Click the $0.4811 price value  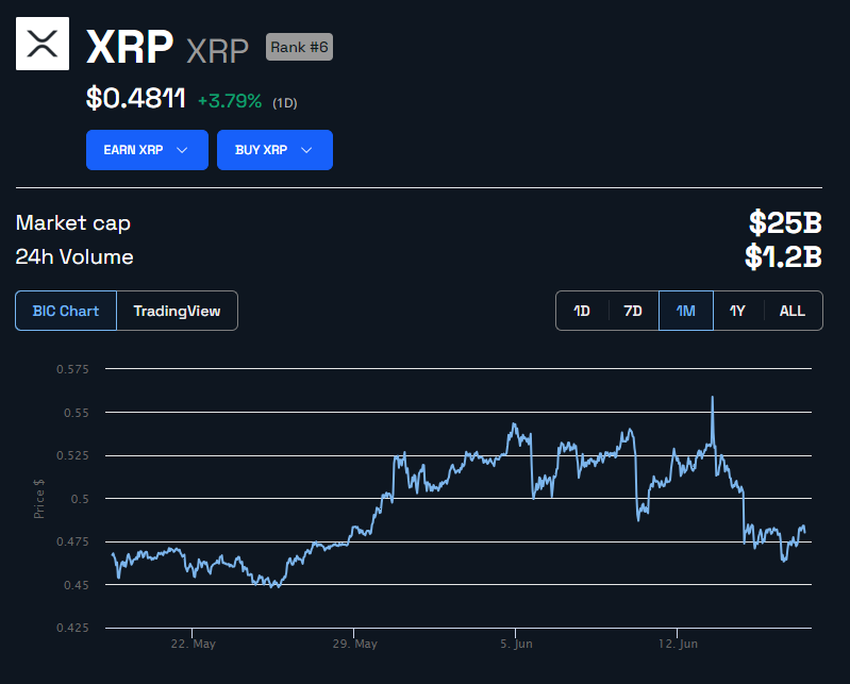click(x=136, y=99)
